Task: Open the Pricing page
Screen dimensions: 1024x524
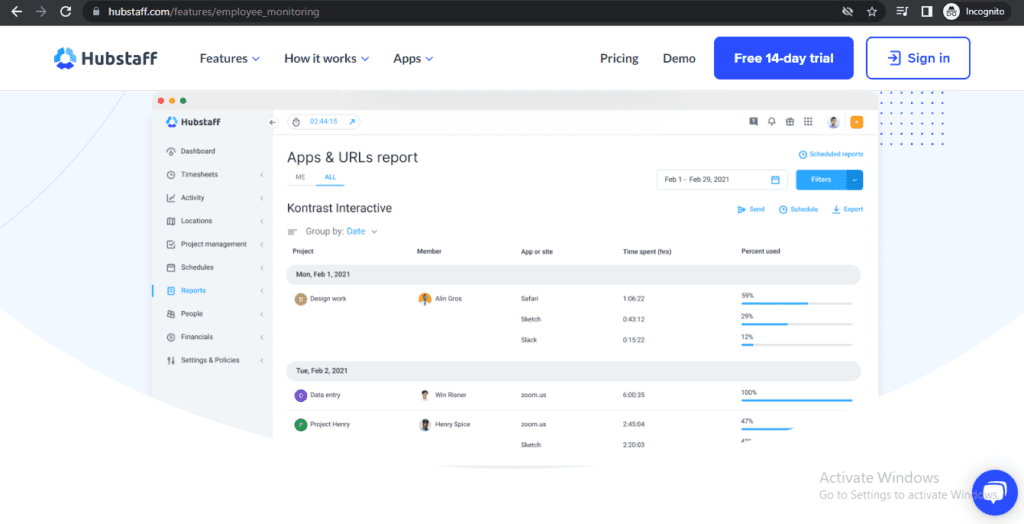Action: pyautogui.click(x=619, y=58)
